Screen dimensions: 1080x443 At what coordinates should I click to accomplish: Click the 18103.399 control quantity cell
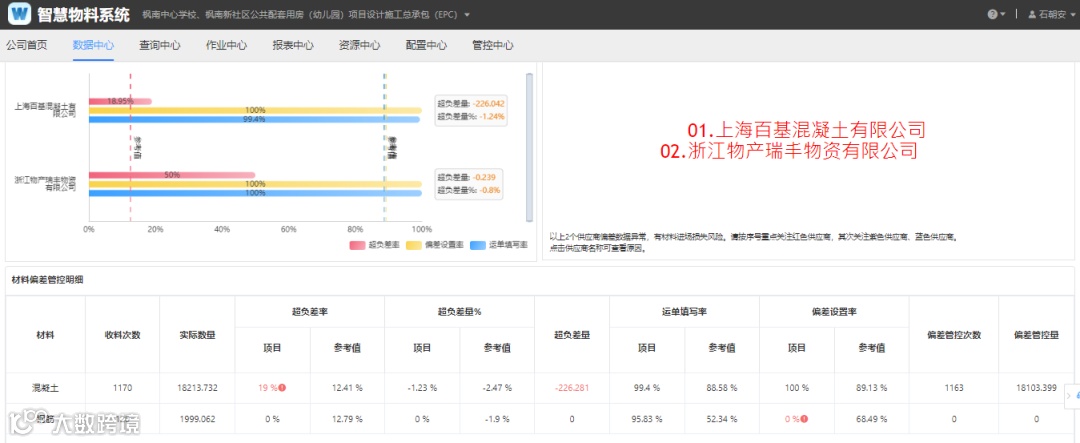pos(1035,388)
